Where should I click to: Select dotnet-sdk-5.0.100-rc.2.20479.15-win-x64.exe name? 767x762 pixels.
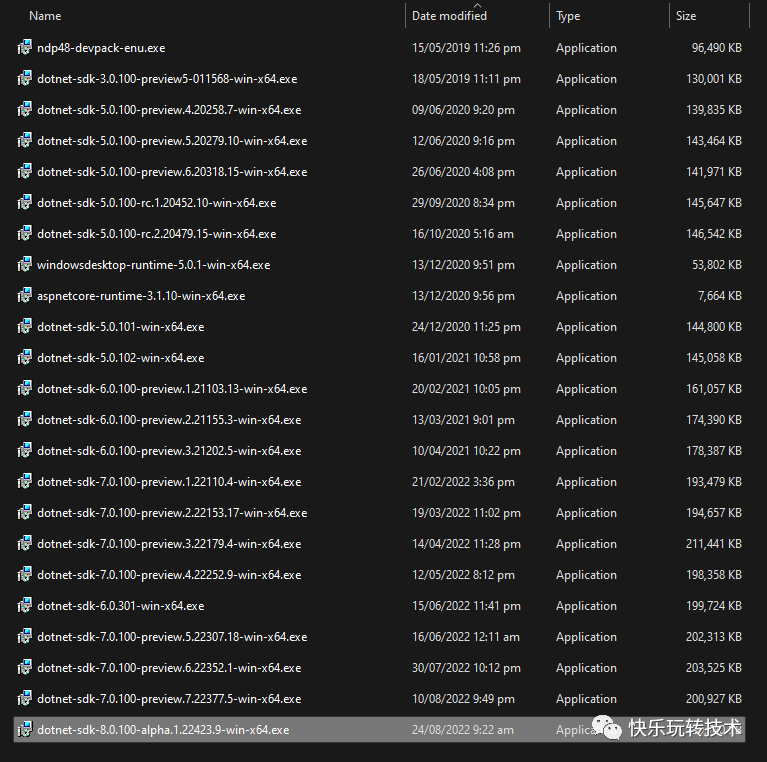pos(157,234)
